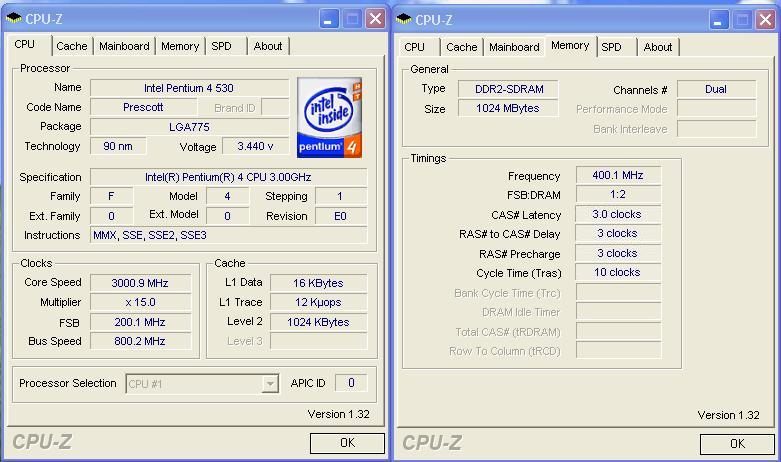Open the Processor Selection CPU #1 dropdown
781x462 pixels.
pos(202,384)
